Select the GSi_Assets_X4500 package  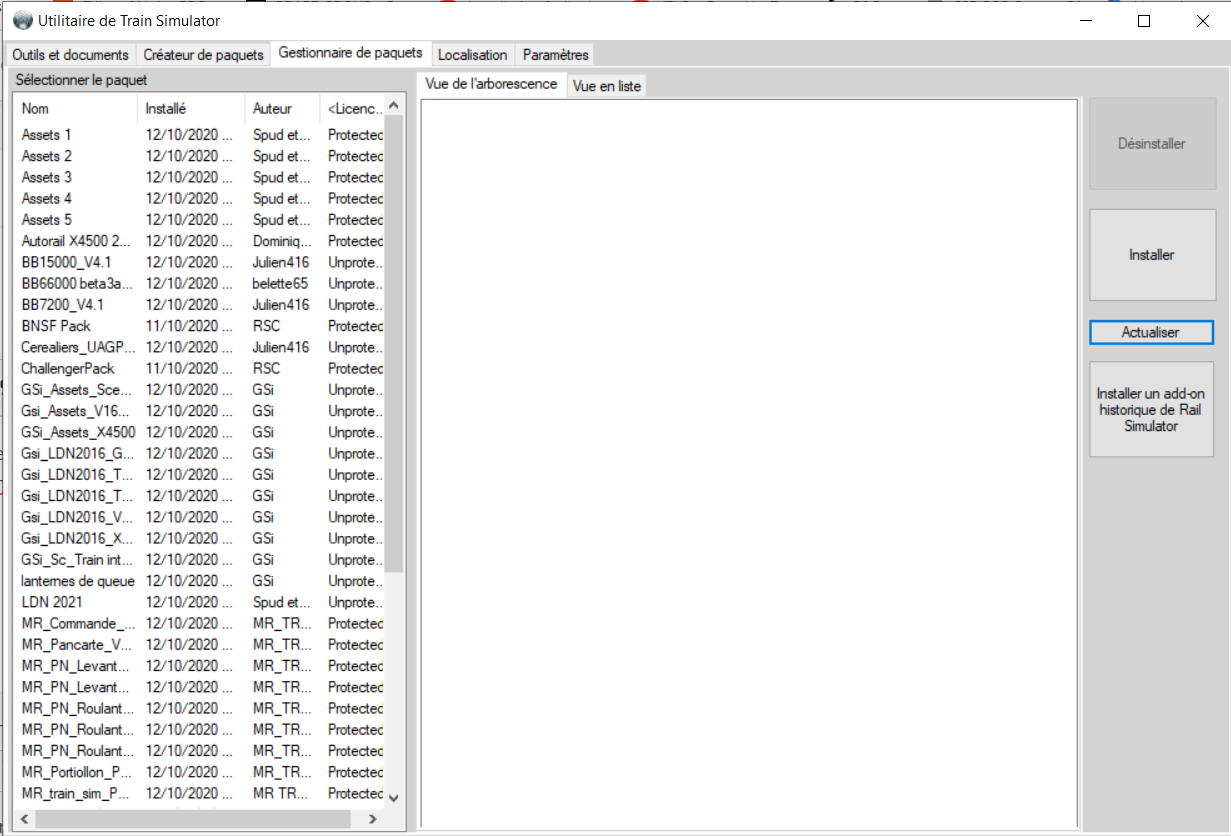coord(199,432)
